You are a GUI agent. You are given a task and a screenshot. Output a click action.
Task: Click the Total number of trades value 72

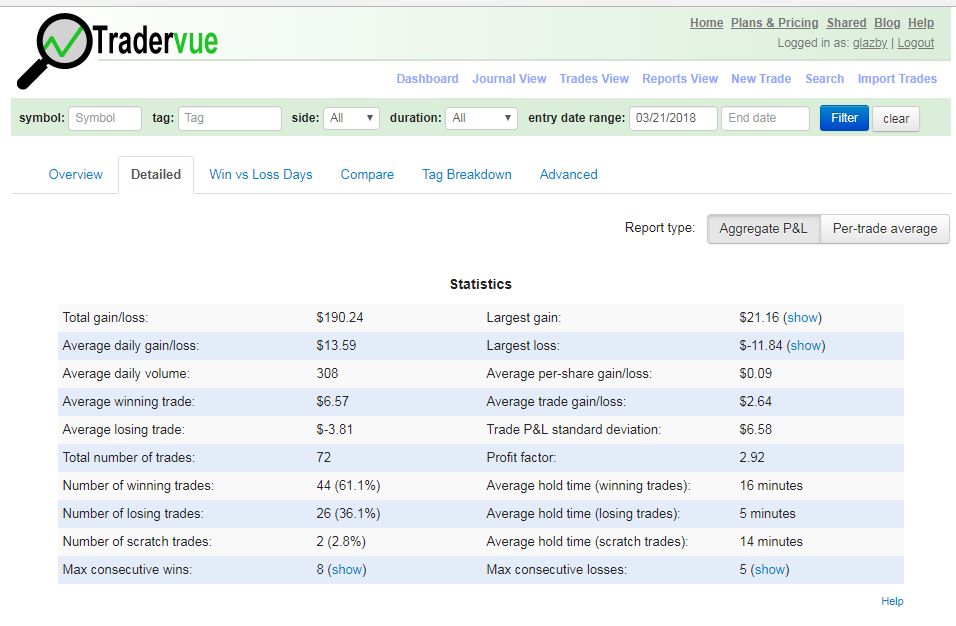(x=323, y=458)
